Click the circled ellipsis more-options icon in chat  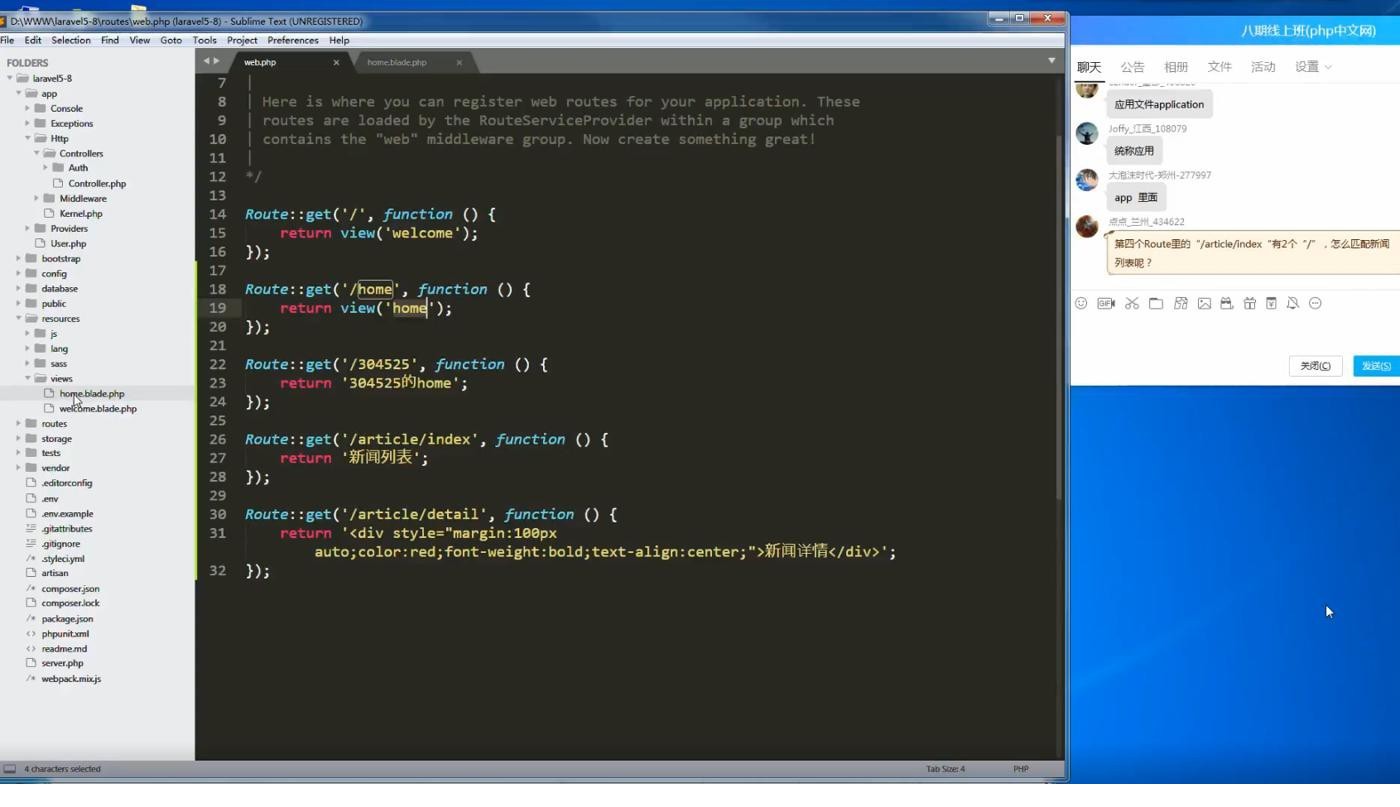click(x=1315, y=303)
